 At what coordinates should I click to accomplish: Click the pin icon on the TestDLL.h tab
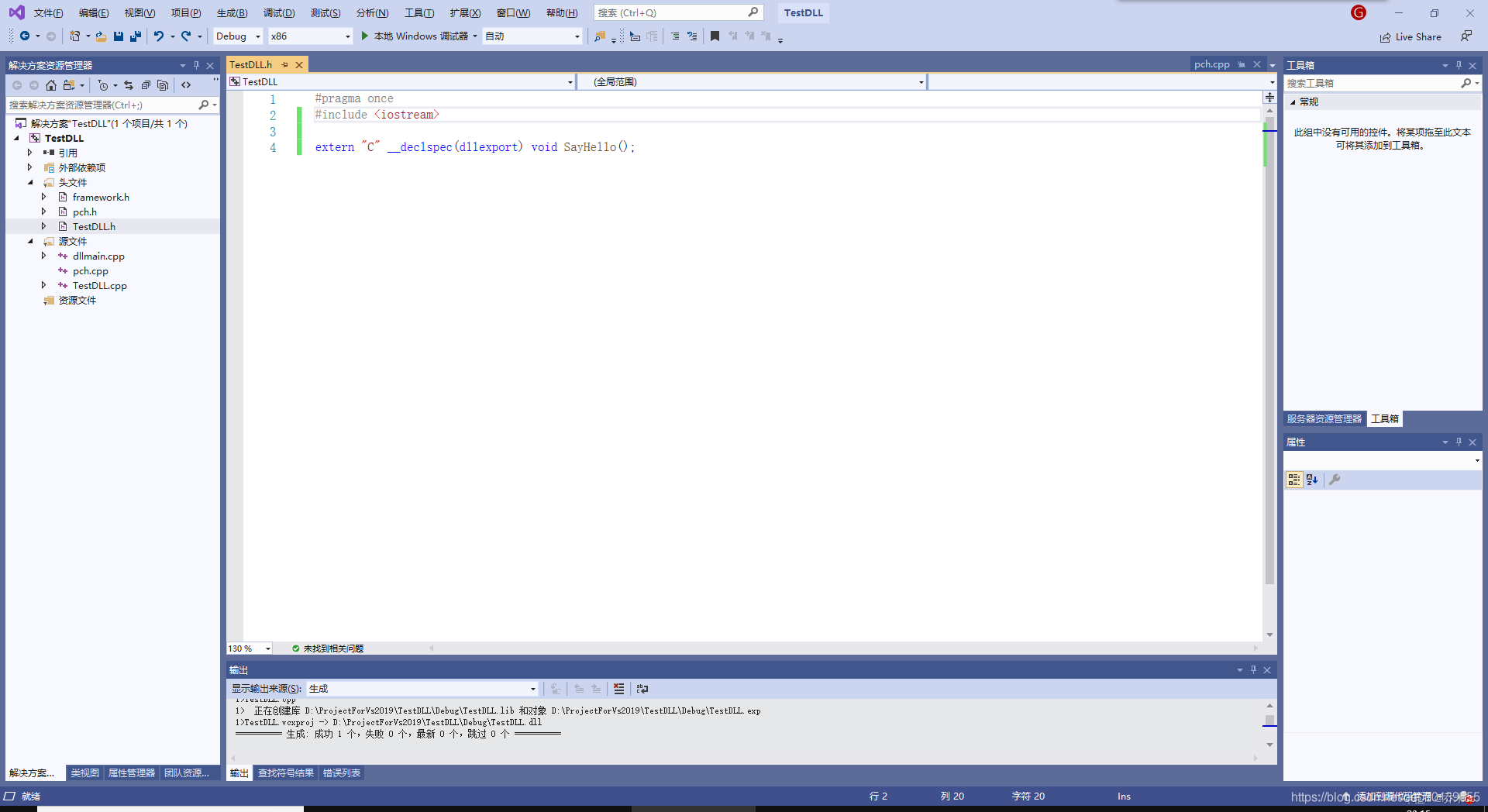click(285, 65)
